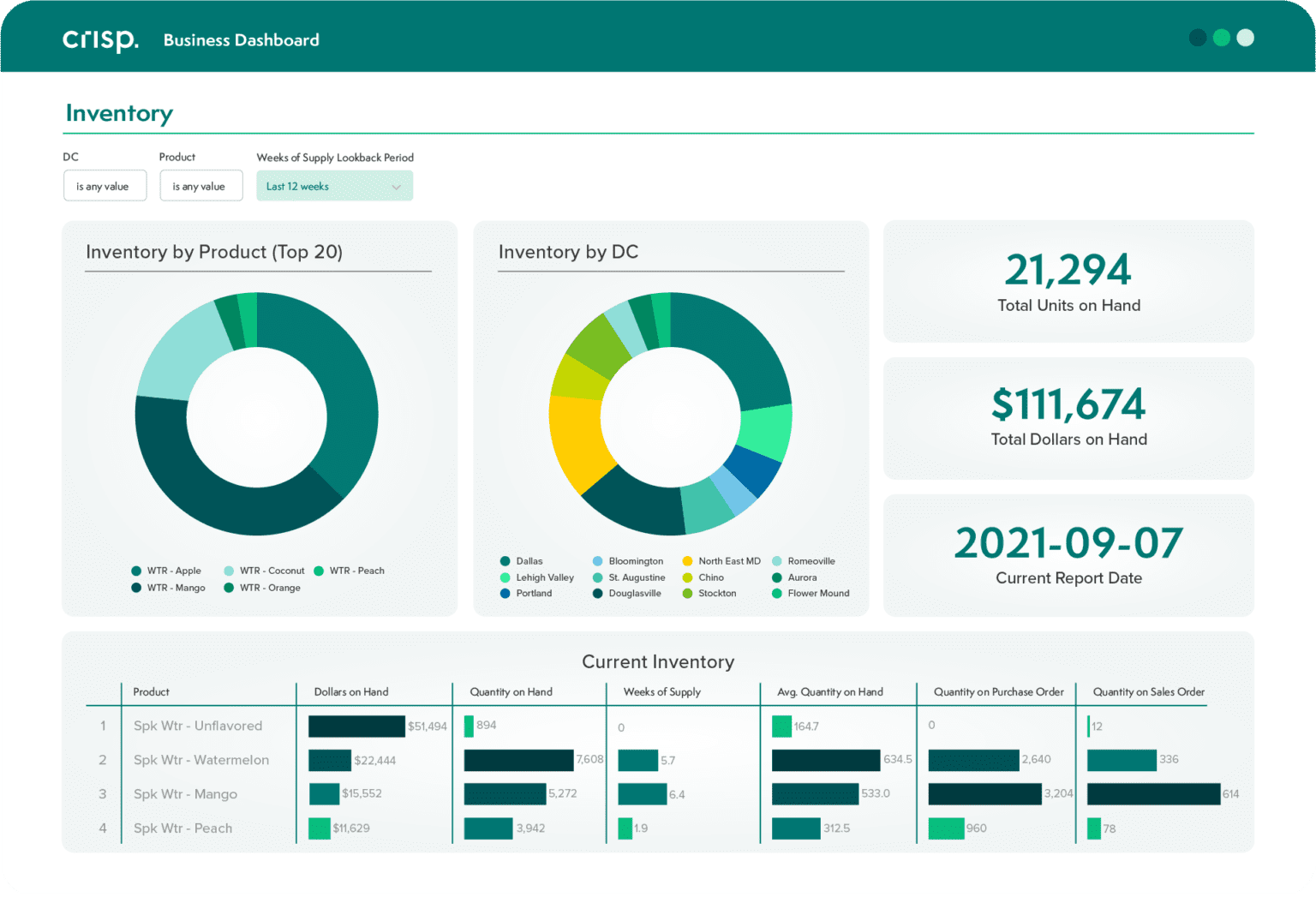Image resolution: width=1316 pixels, height=897 pixels.
Task: Click the Quantity on Purchase Order header
Action: point(998,692)
